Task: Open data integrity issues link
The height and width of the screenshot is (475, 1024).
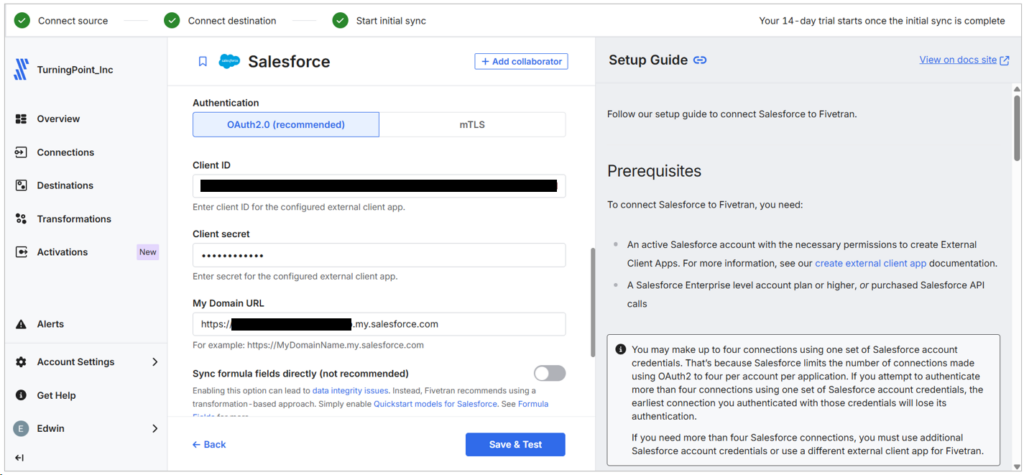Action: [351, 391]
